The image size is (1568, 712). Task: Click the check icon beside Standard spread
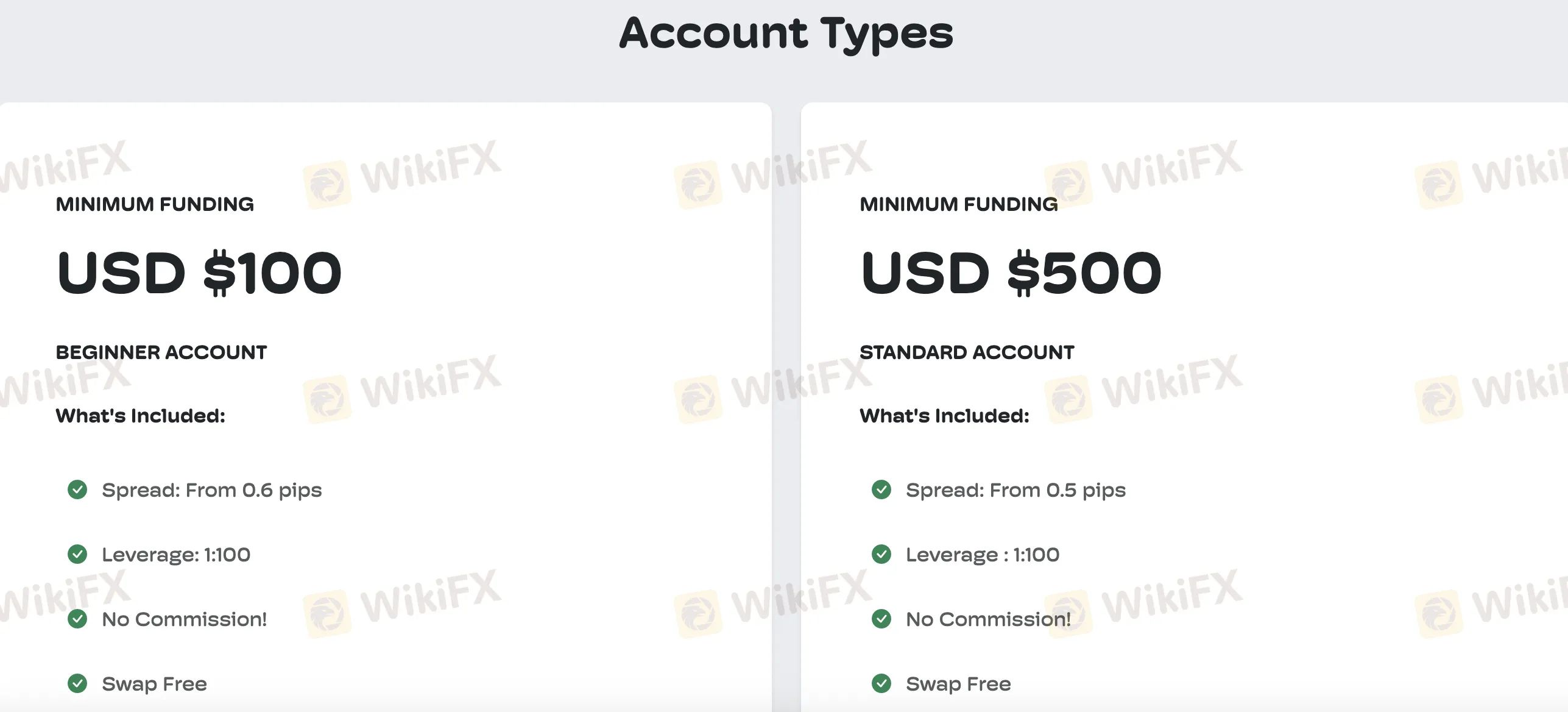881,489
